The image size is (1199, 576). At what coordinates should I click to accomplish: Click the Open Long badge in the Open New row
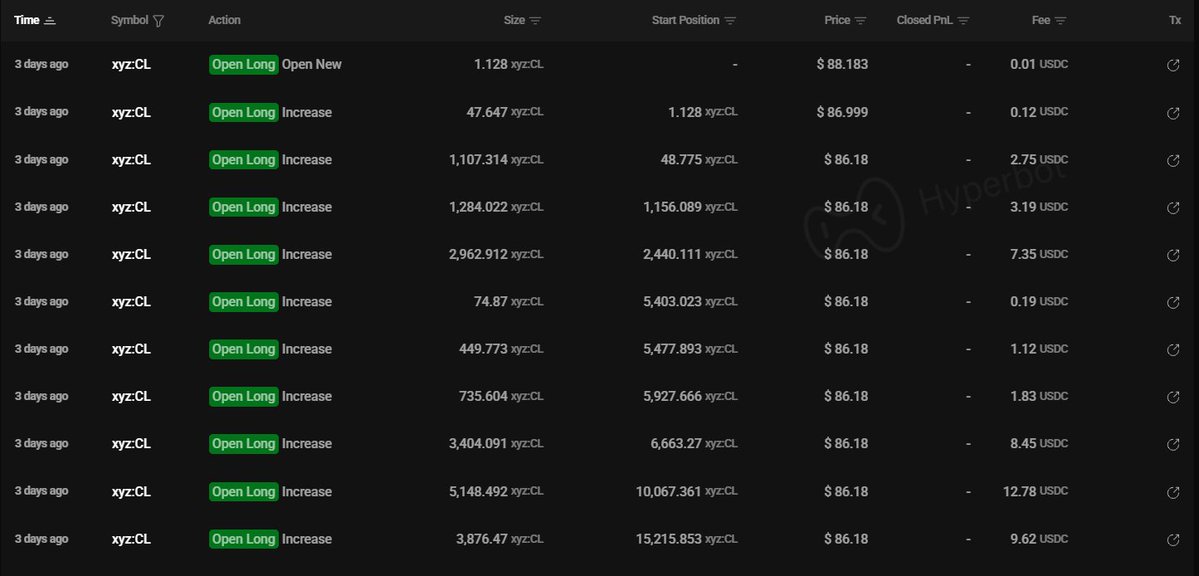point(244,65)
